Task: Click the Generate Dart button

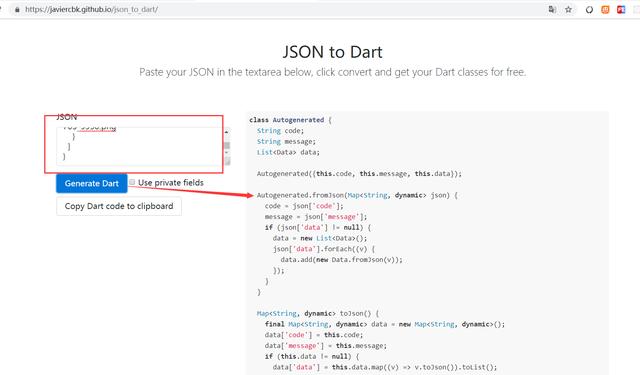Action: 91,183
